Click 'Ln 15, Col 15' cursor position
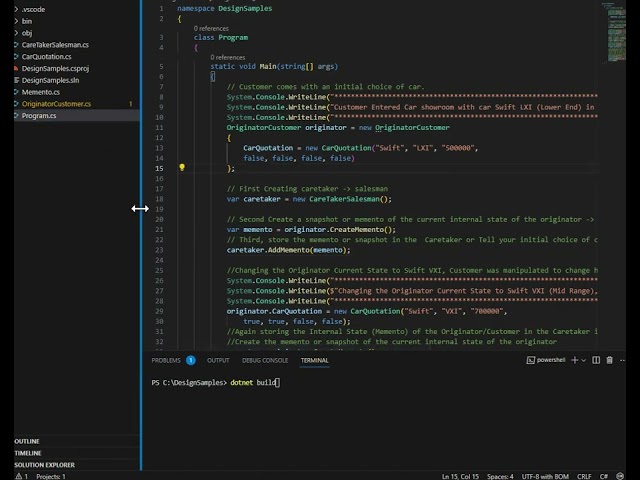The height and width of the screenshot is (480, 640). [460, 476]
